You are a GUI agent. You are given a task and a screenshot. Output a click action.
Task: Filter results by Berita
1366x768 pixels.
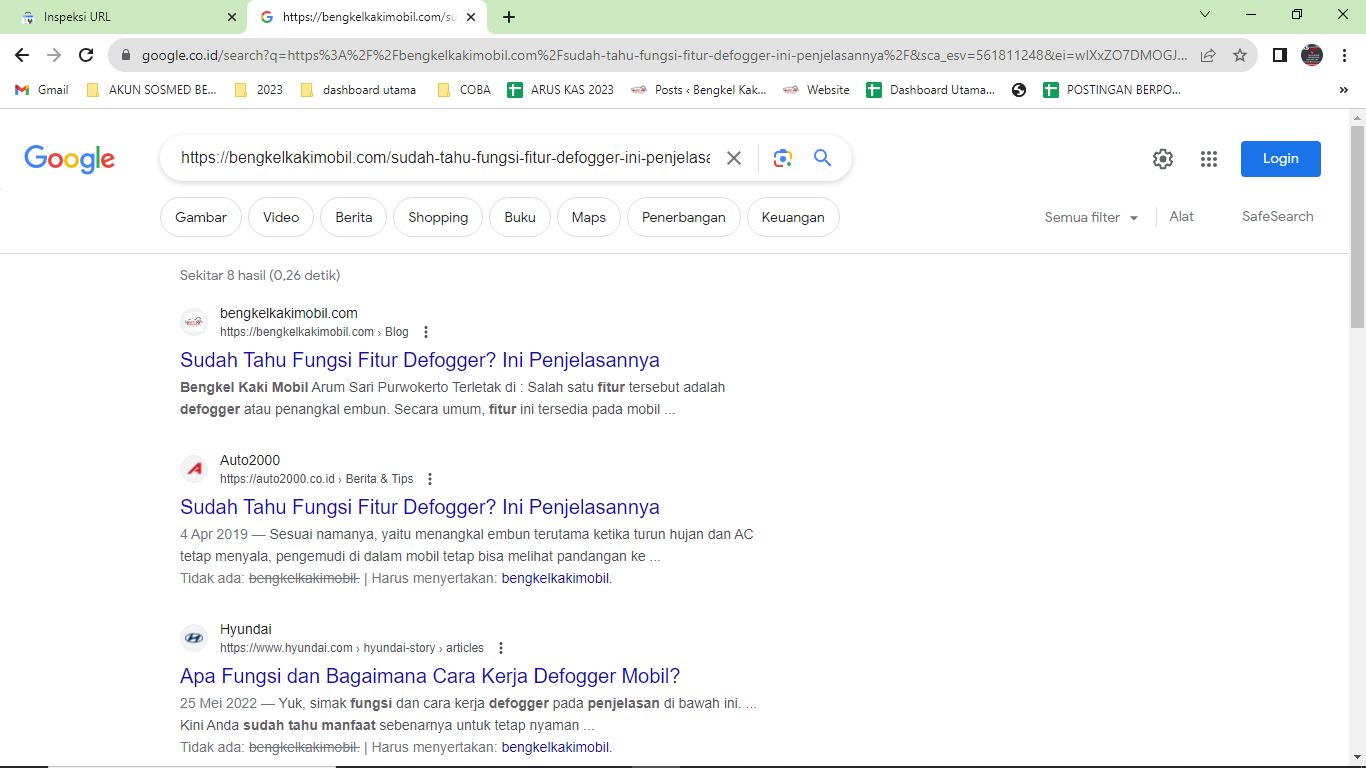(x=354, y=217)
